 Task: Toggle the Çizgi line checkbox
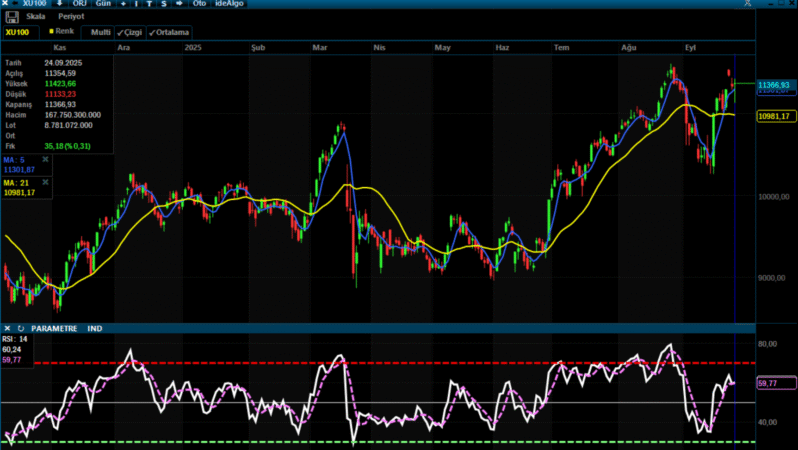pos(130,32)
